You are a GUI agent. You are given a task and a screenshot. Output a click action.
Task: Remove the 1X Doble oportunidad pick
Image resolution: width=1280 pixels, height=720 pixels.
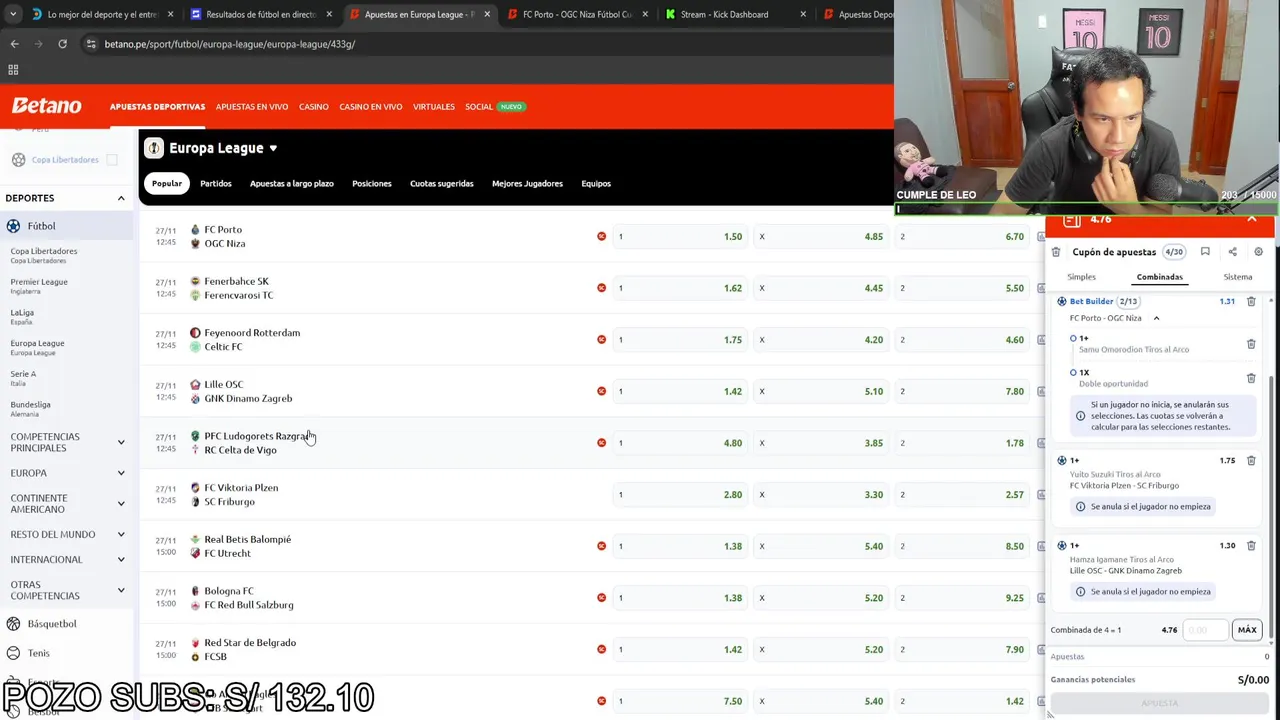(1251, 378)
